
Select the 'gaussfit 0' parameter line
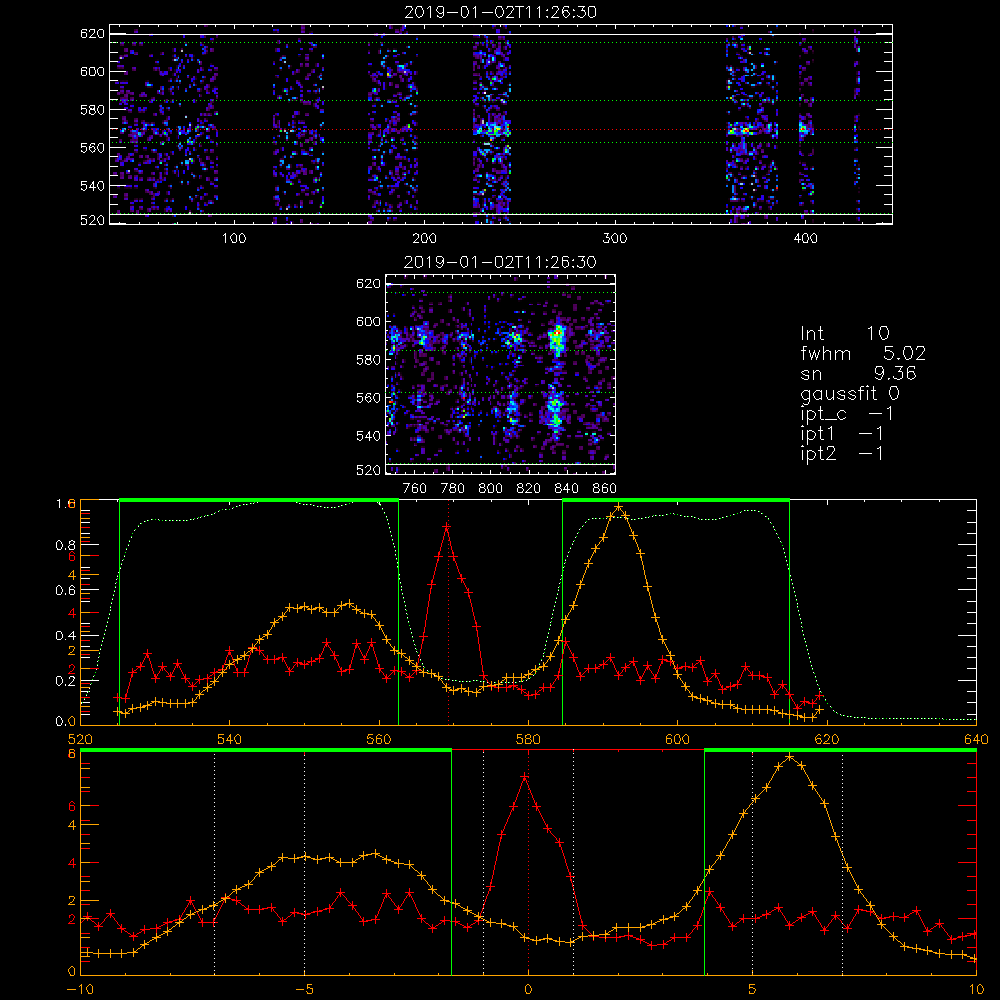click(850, 394)
